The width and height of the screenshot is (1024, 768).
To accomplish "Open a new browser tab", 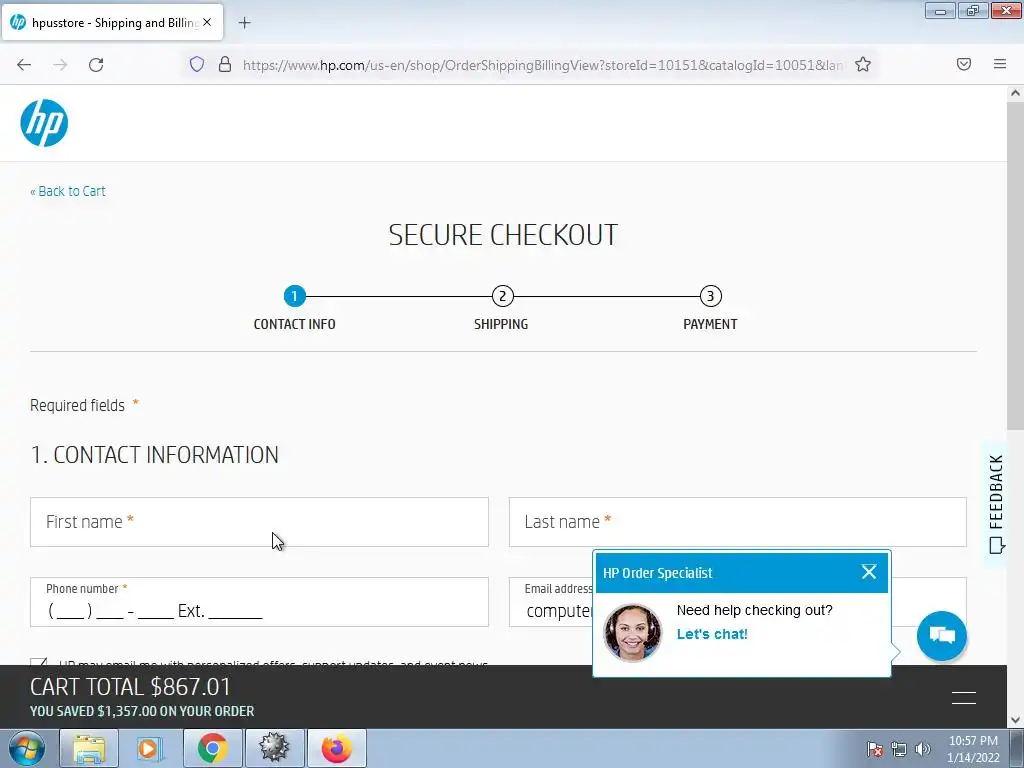I will pyautogui.click(x=244, y=23).
